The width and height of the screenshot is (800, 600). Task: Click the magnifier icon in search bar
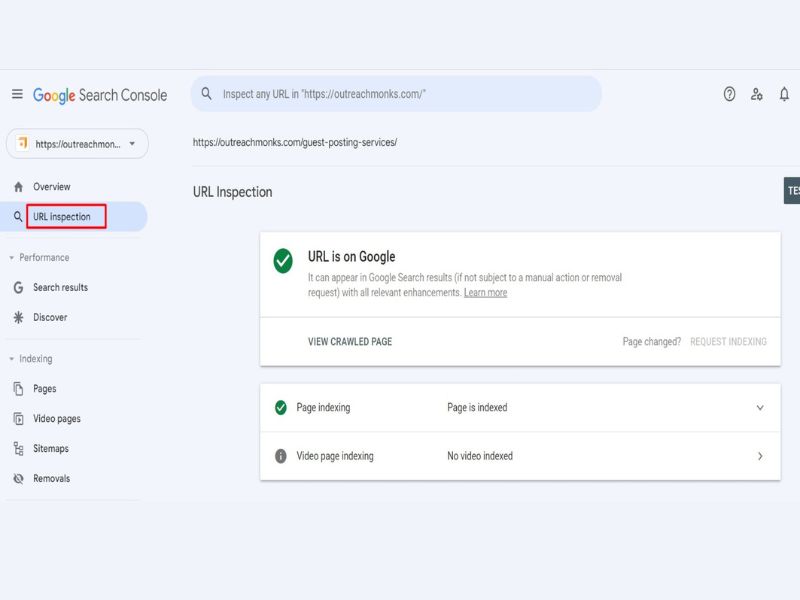pos(206,93)
